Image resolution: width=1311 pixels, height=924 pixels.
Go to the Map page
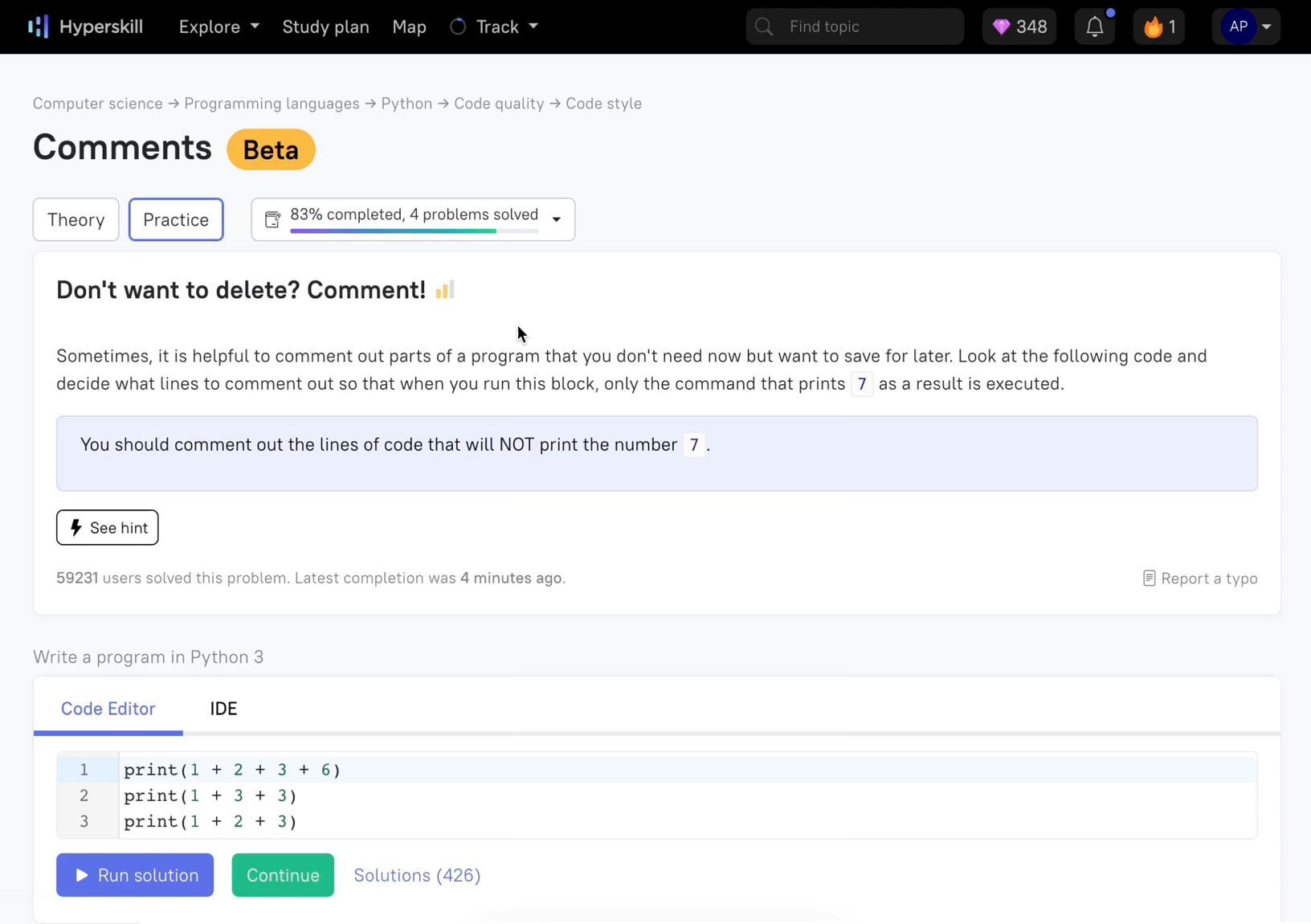(x=409, y=27)
